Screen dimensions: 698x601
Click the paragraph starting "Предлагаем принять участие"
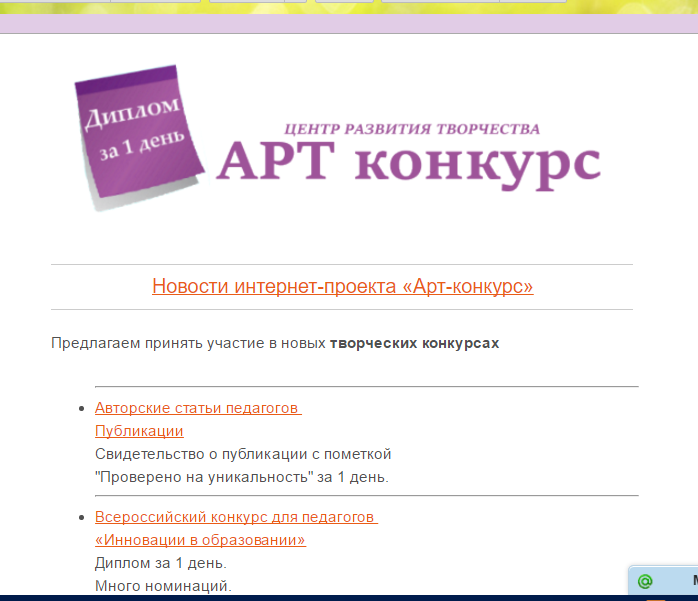(x=190, y=343)
